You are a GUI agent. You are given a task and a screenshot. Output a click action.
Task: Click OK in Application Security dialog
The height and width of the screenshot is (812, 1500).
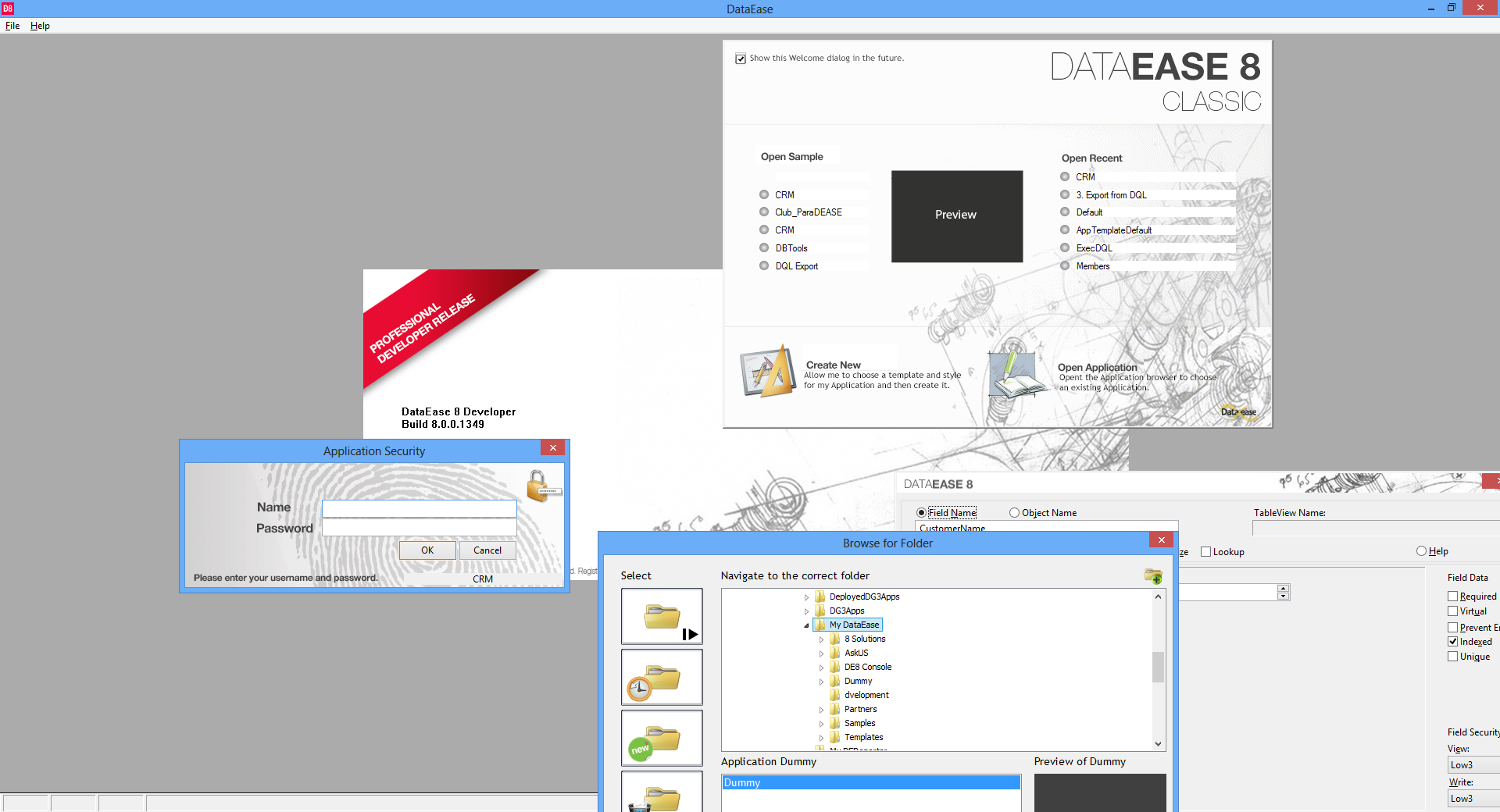[x=427, y=550]
